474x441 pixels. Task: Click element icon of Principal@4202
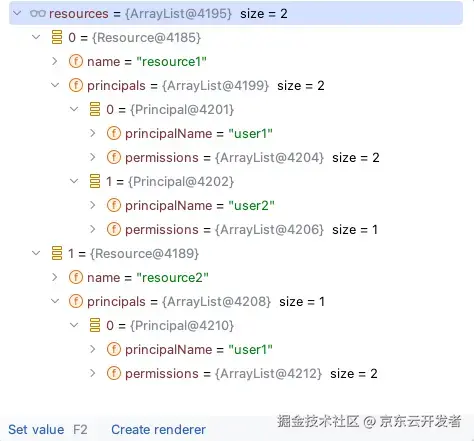(95, 181)
